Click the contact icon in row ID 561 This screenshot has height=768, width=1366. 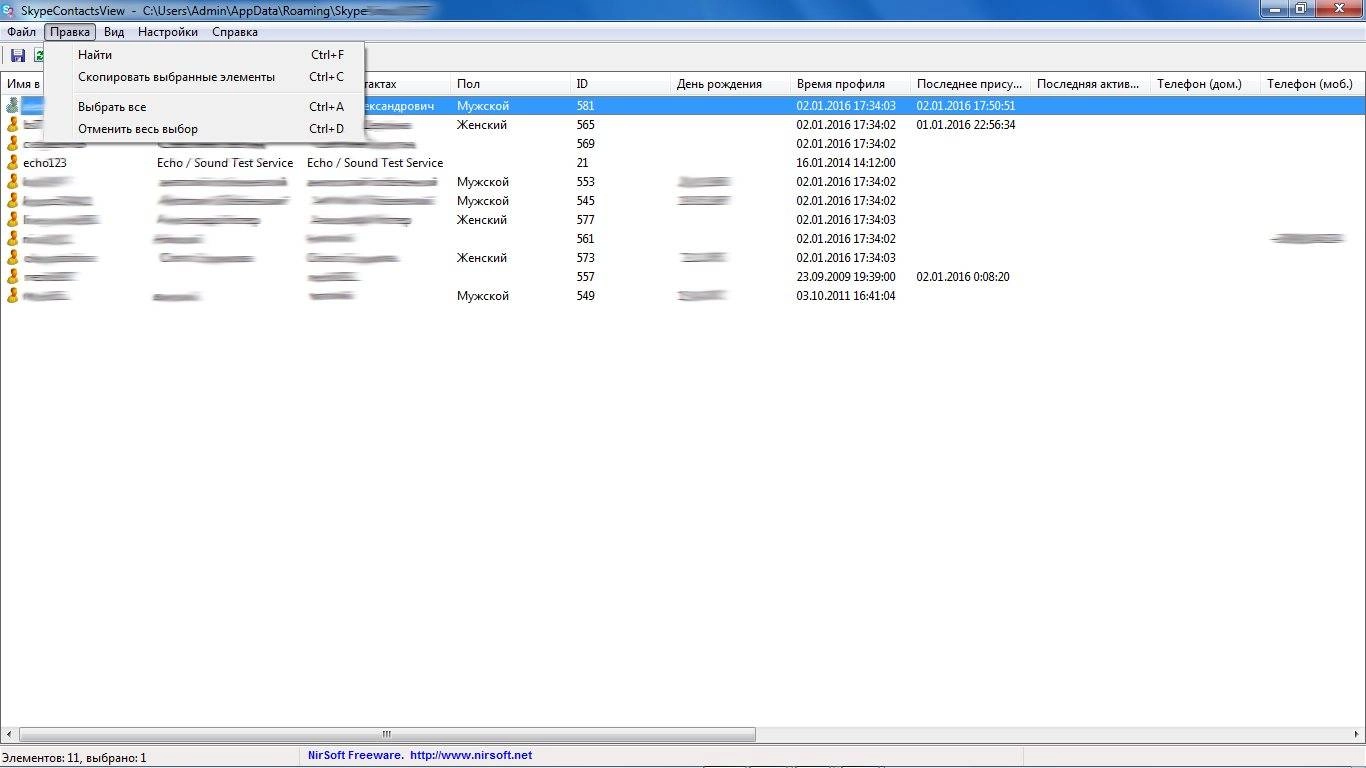point(13,238)
